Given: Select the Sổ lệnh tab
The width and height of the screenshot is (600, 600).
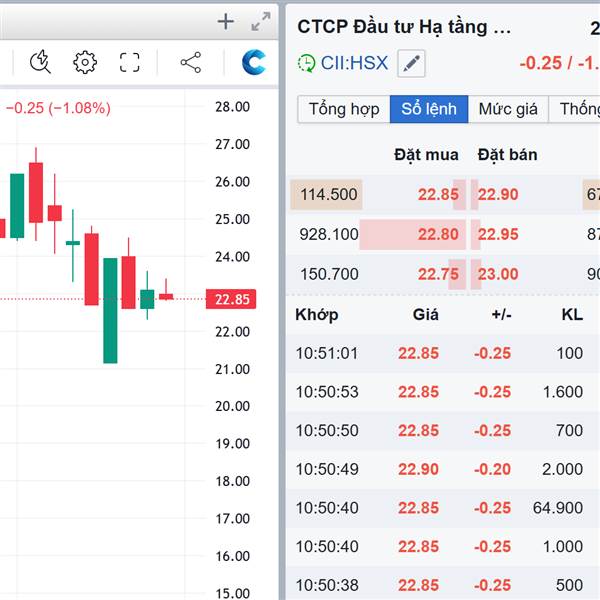Looking at the screenshot, I should click(x=428, y=109).
